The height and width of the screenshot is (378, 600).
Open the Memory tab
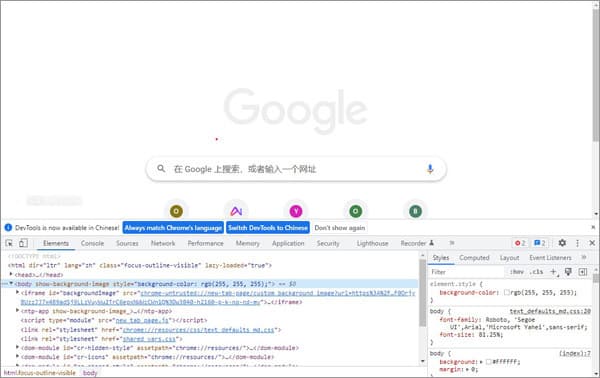tap(248, 243)
